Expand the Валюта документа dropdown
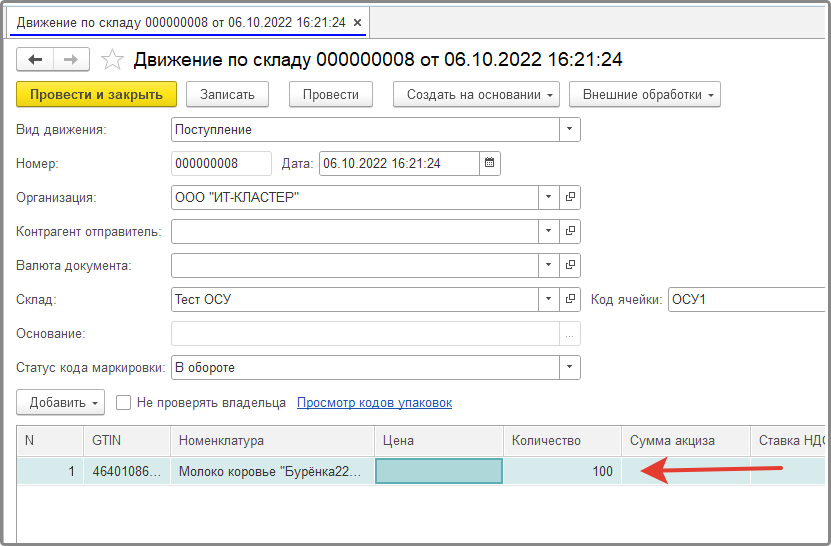This screenshot has width=831, height=546. tap(549, 265)
